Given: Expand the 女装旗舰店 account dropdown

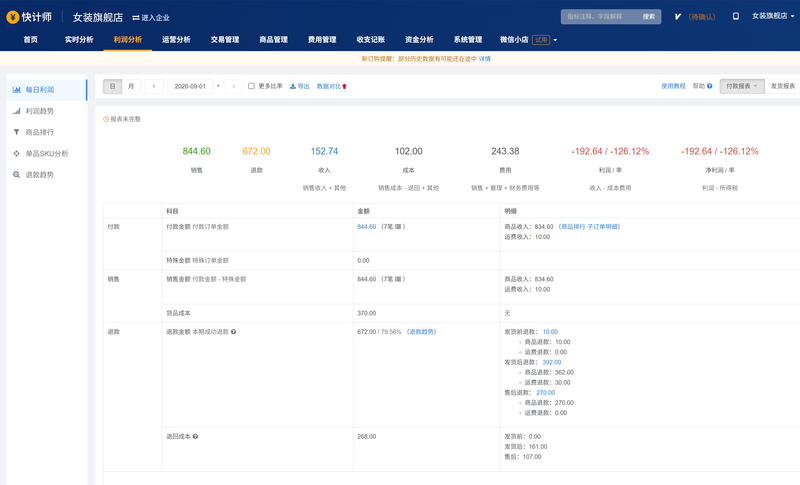Looking at the screenshot, I should pyautogui.click(x=773, y=16).
